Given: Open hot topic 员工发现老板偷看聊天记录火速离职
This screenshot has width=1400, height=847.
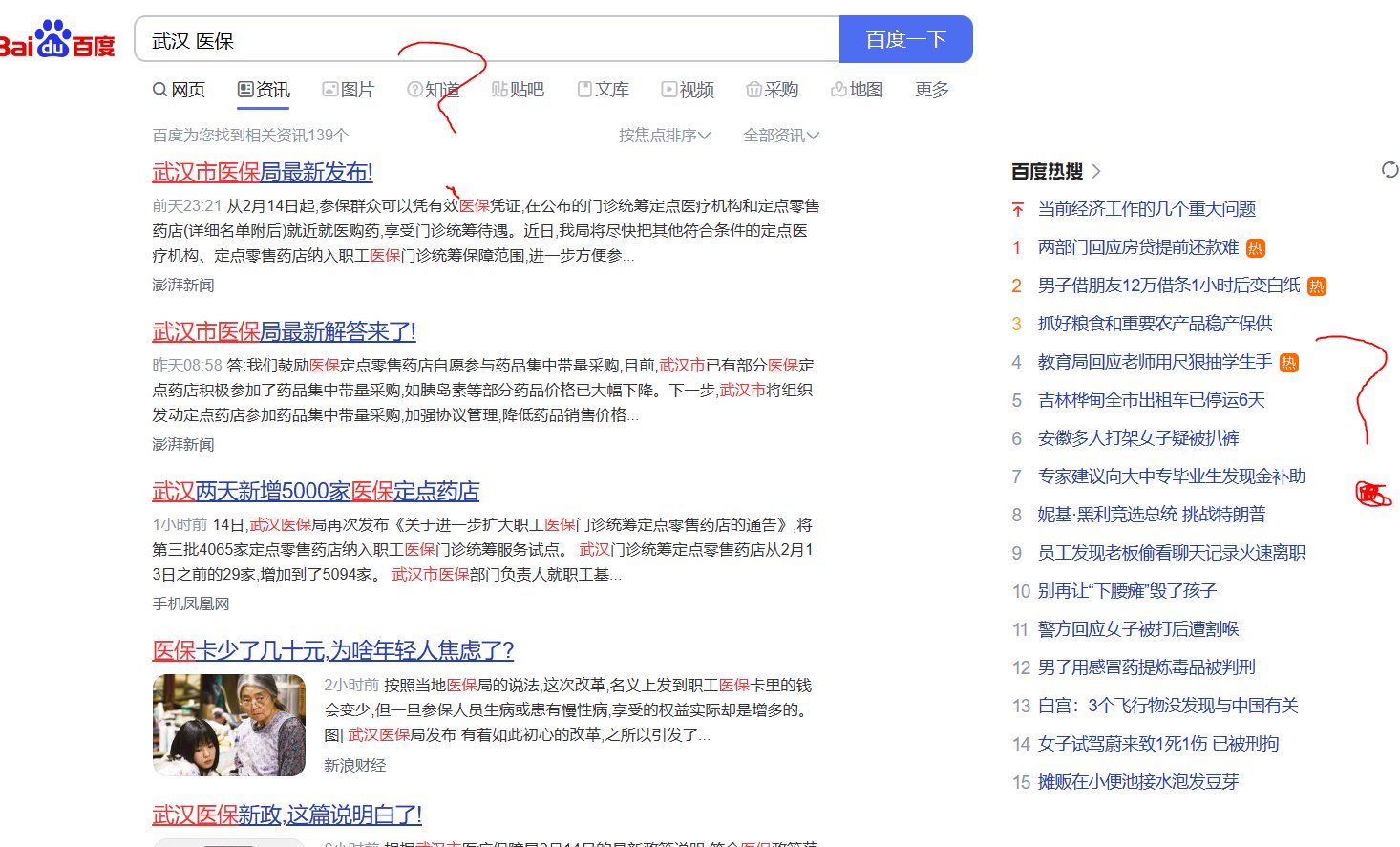Looking at the screenshot, I should pos(1172,553).
